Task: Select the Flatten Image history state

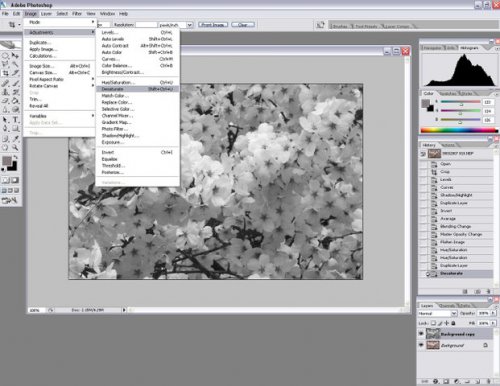Action: pos(456,242)
